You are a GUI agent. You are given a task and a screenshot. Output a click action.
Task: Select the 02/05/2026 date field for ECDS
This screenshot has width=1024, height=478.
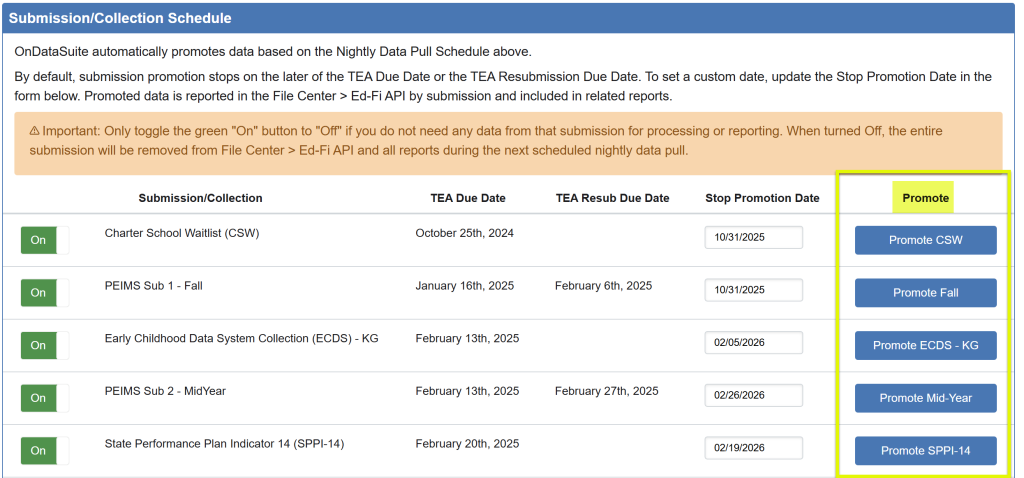pos(753,342)
